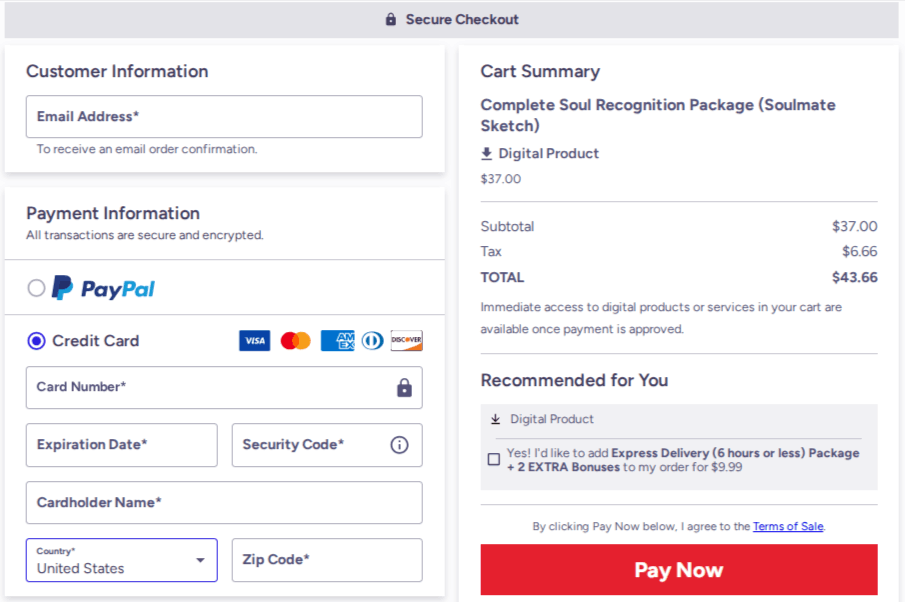Viewport: 905px width, 602px height.
Task: Click the lock icon in Card Number field
Action: click(404, 388)
